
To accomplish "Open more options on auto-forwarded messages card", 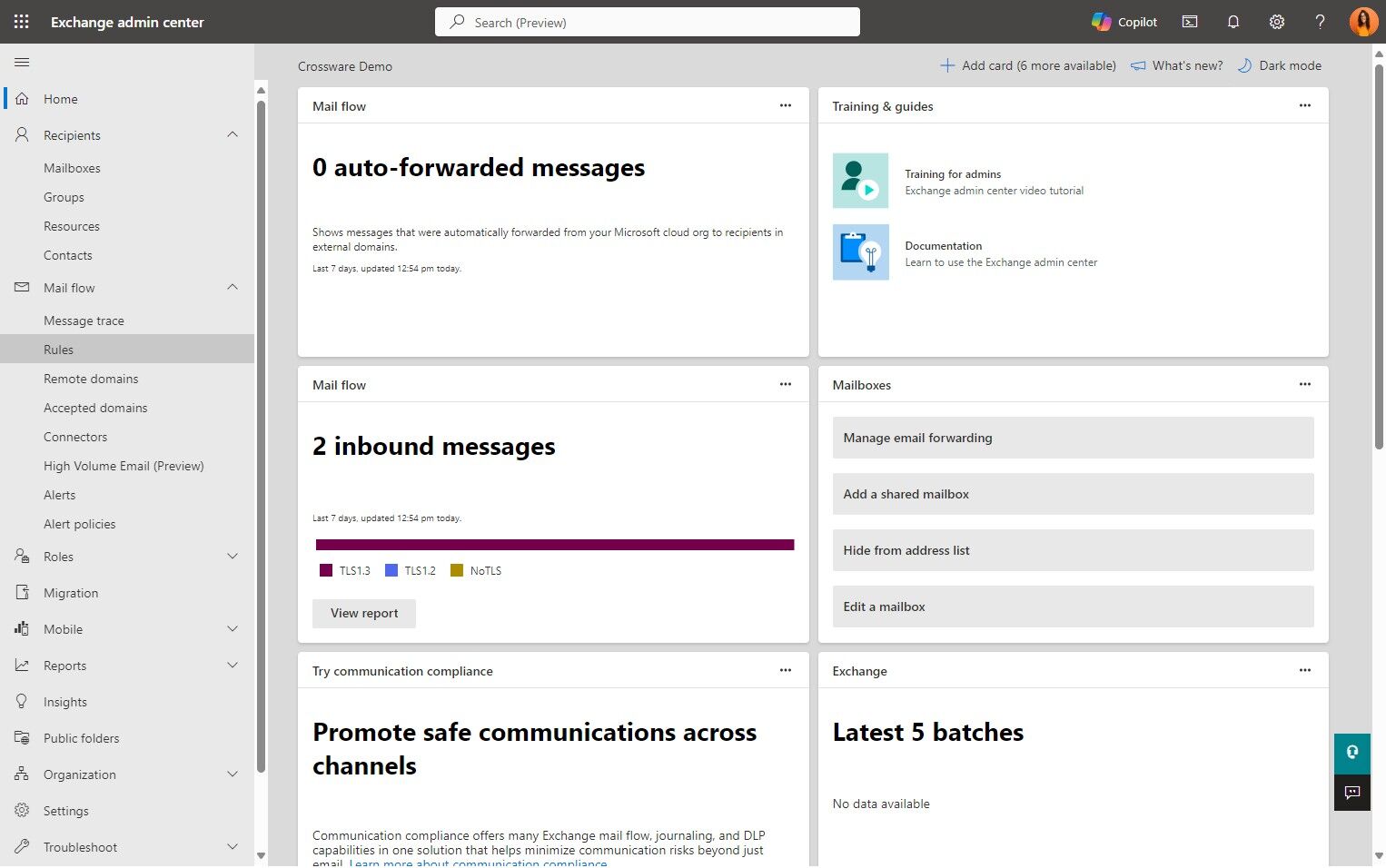I will (x=786, y=105).
